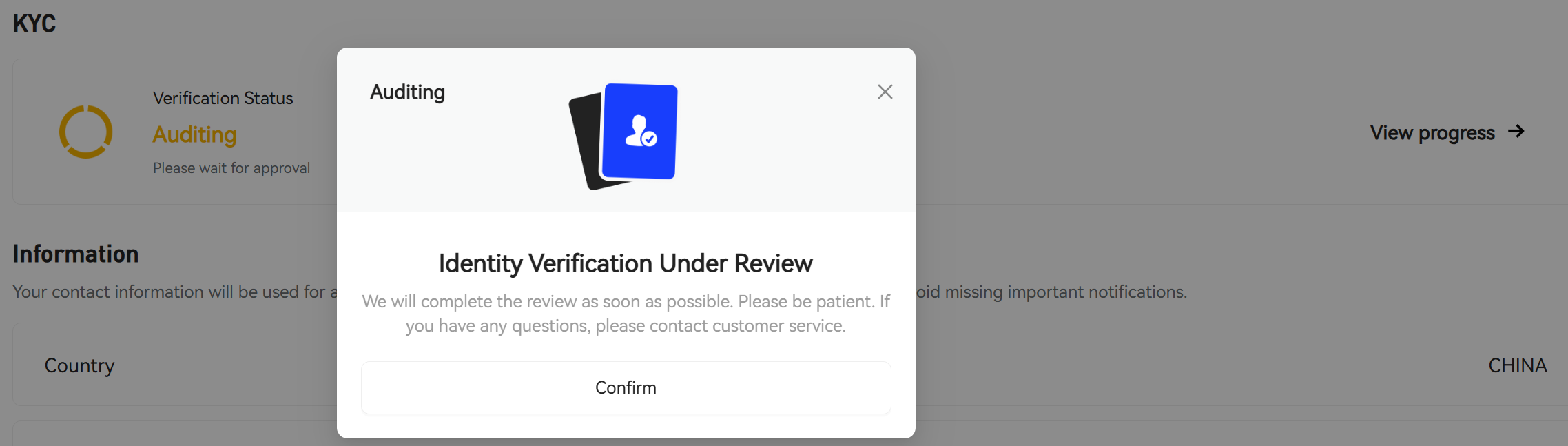This screenshot has height=446, width=1568.
Task: Click the black card behind blue card
Action: coord(586,143)
